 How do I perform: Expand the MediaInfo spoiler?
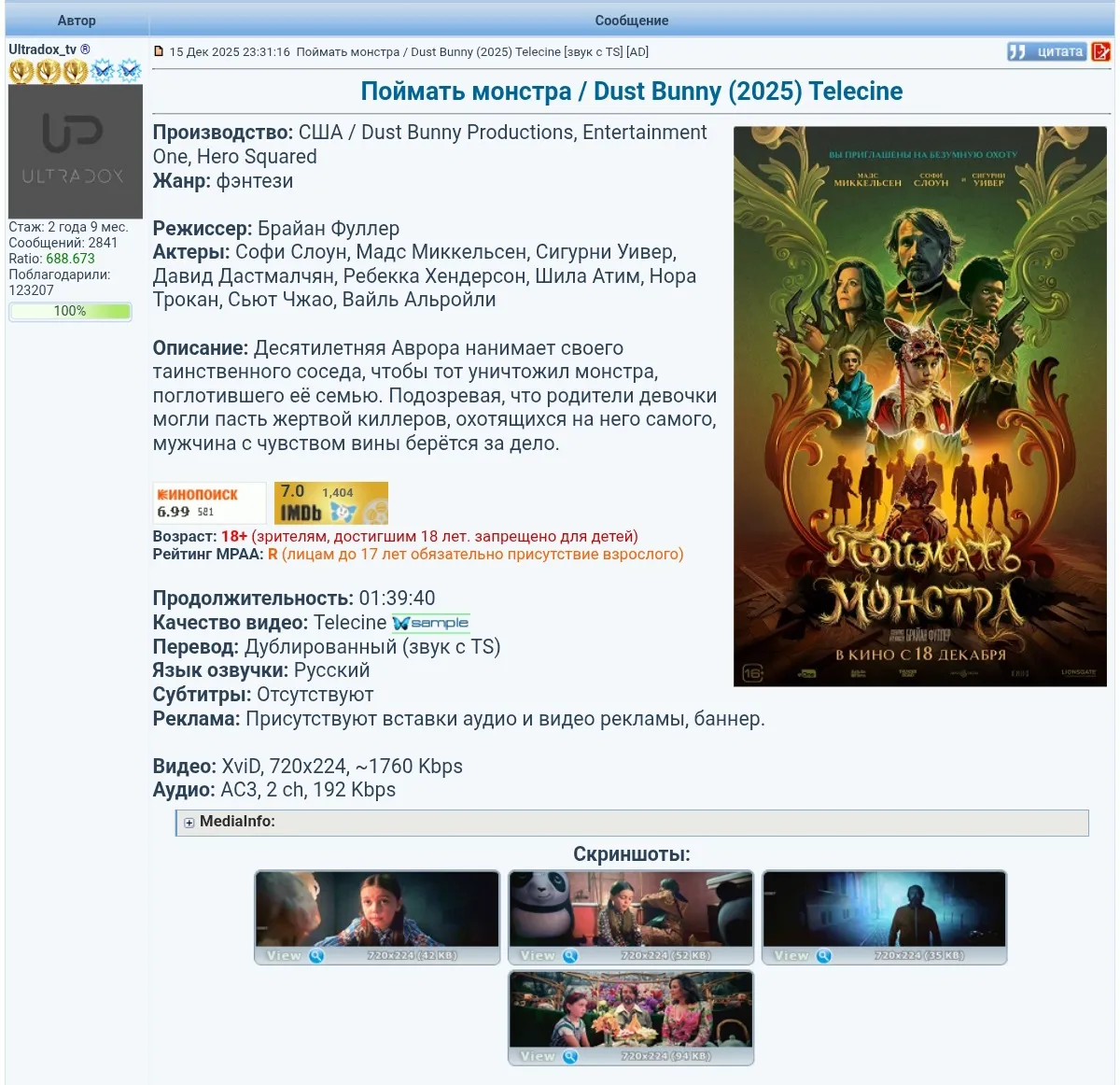tap(189, 823)
